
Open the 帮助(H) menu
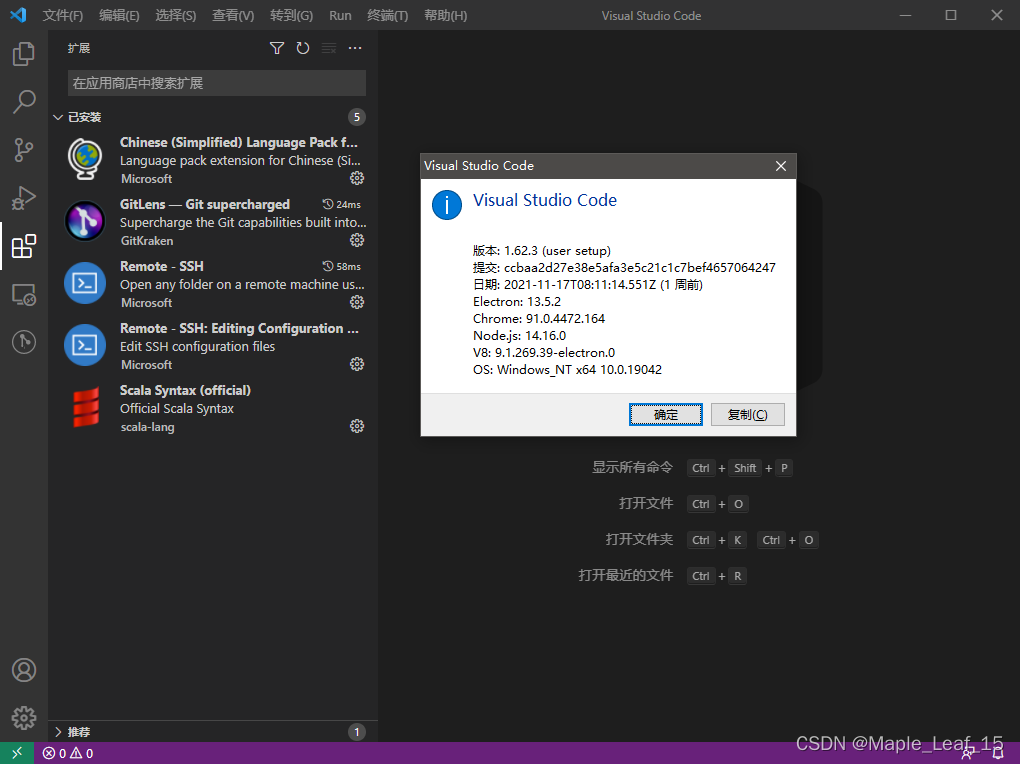(x=446, y=16)
